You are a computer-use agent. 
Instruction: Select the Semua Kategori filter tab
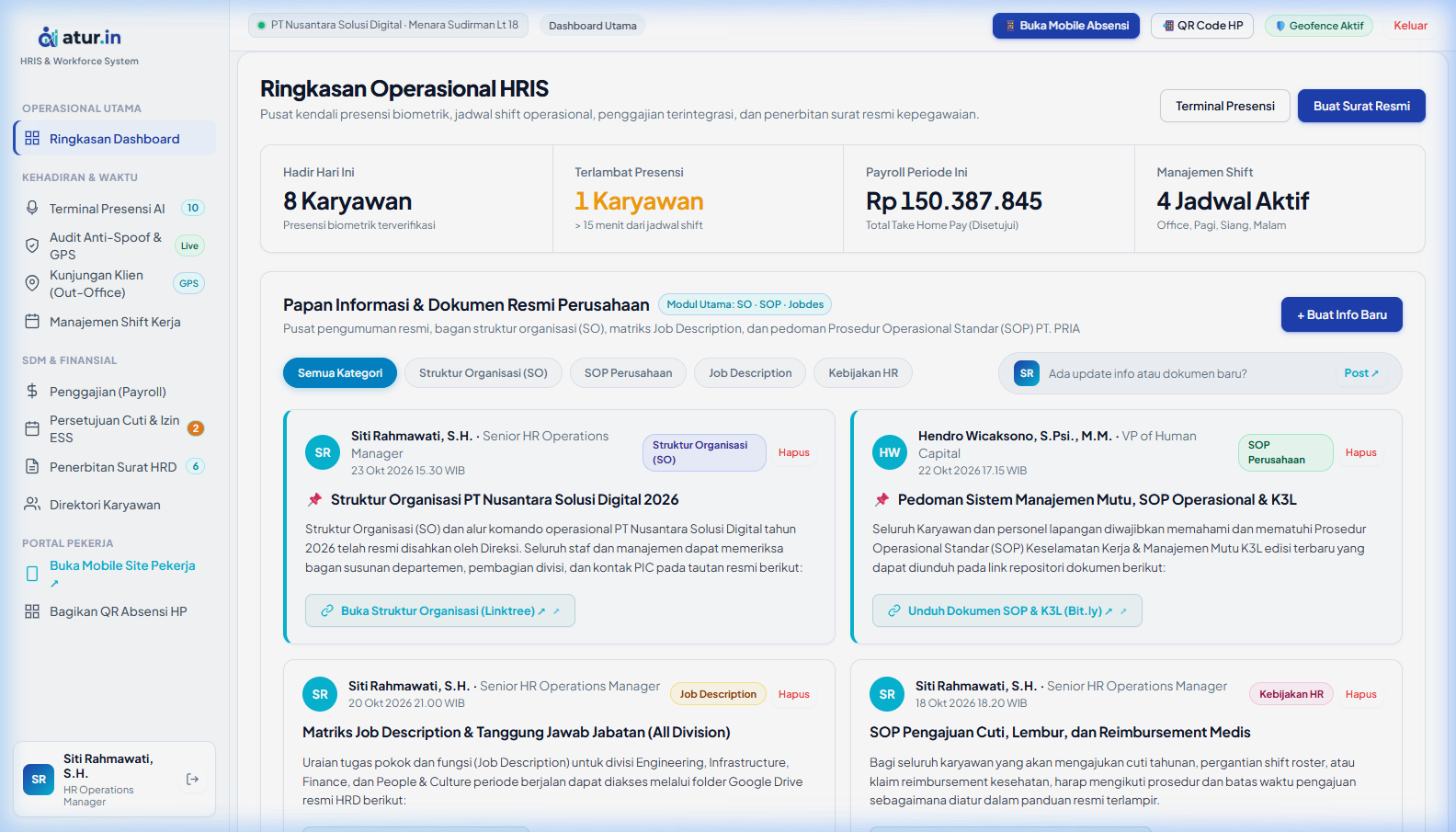(340, 373)
